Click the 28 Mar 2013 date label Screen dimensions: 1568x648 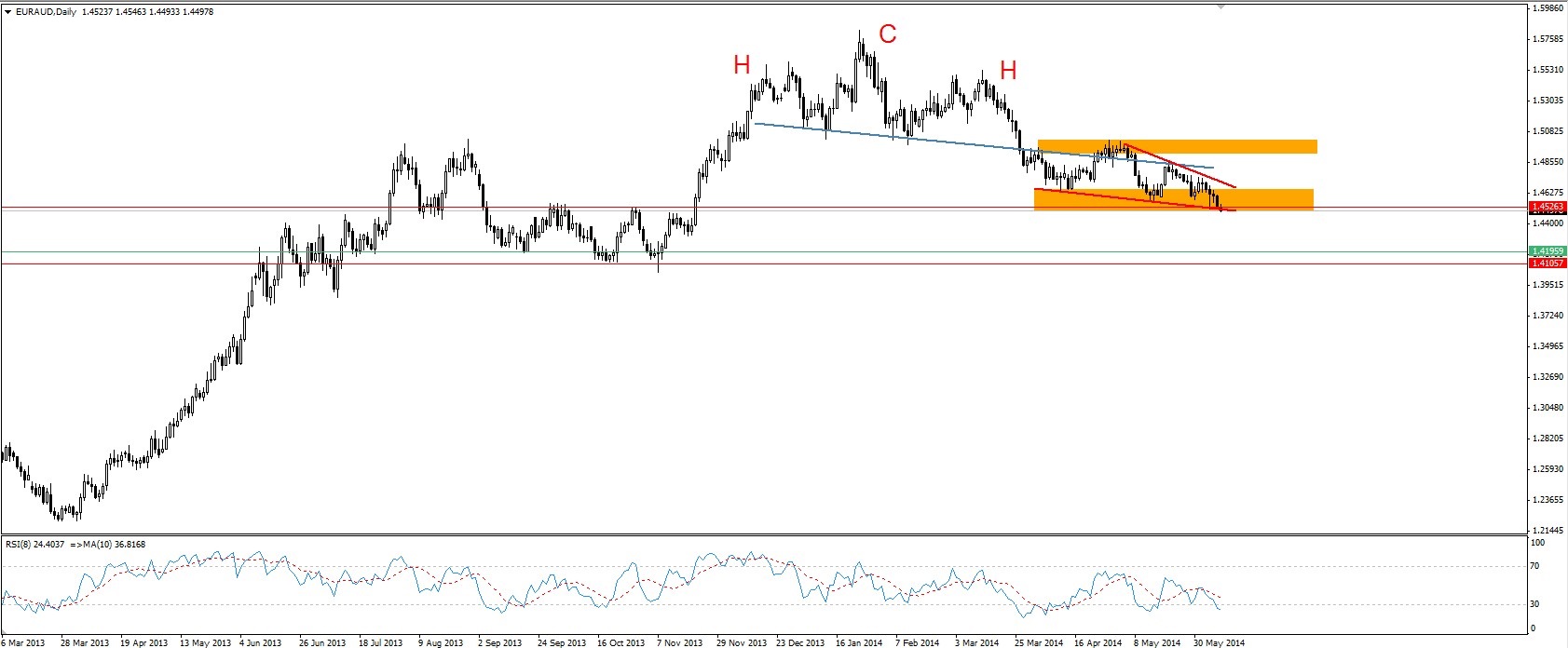click(85, 642)
